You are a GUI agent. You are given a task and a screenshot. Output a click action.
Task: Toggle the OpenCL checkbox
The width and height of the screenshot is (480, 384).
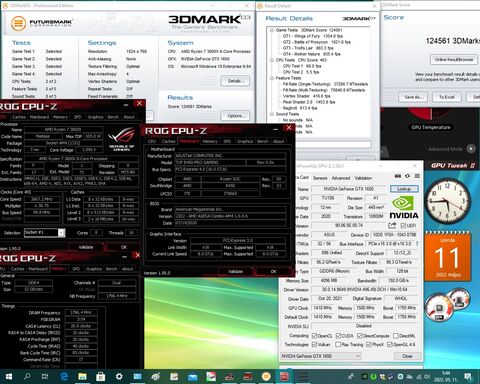pos(314,335)
